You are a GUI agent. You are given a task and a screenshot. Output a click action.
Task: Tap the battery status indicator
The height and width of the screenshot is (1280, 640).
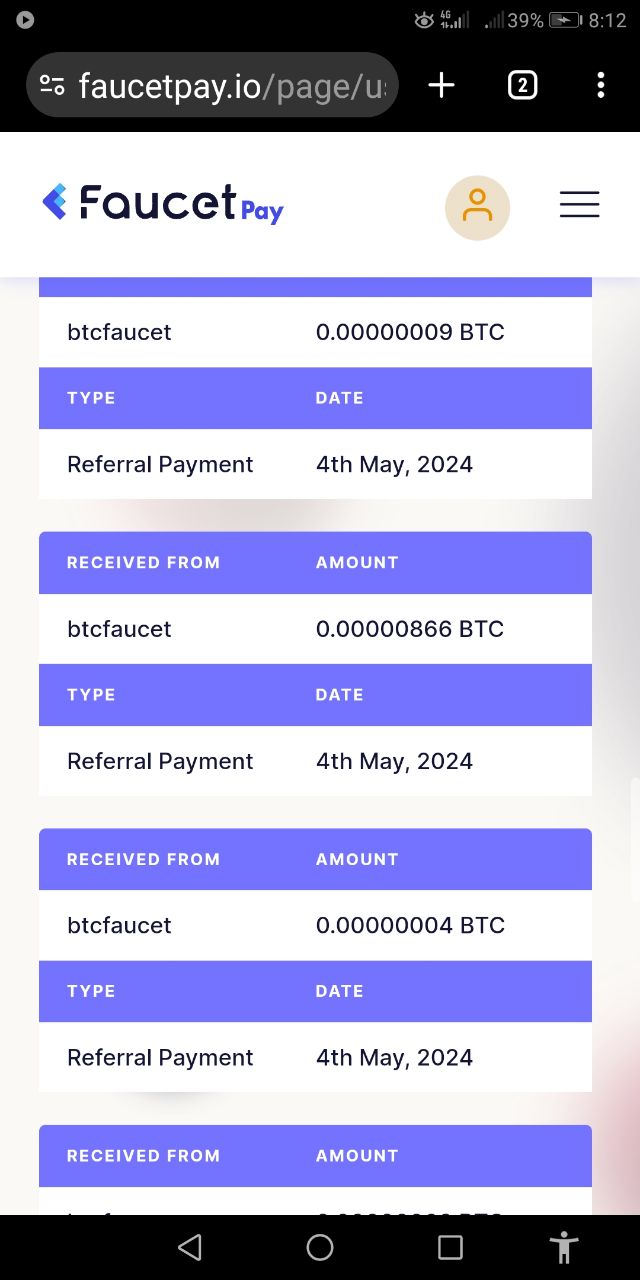(565, 20)
